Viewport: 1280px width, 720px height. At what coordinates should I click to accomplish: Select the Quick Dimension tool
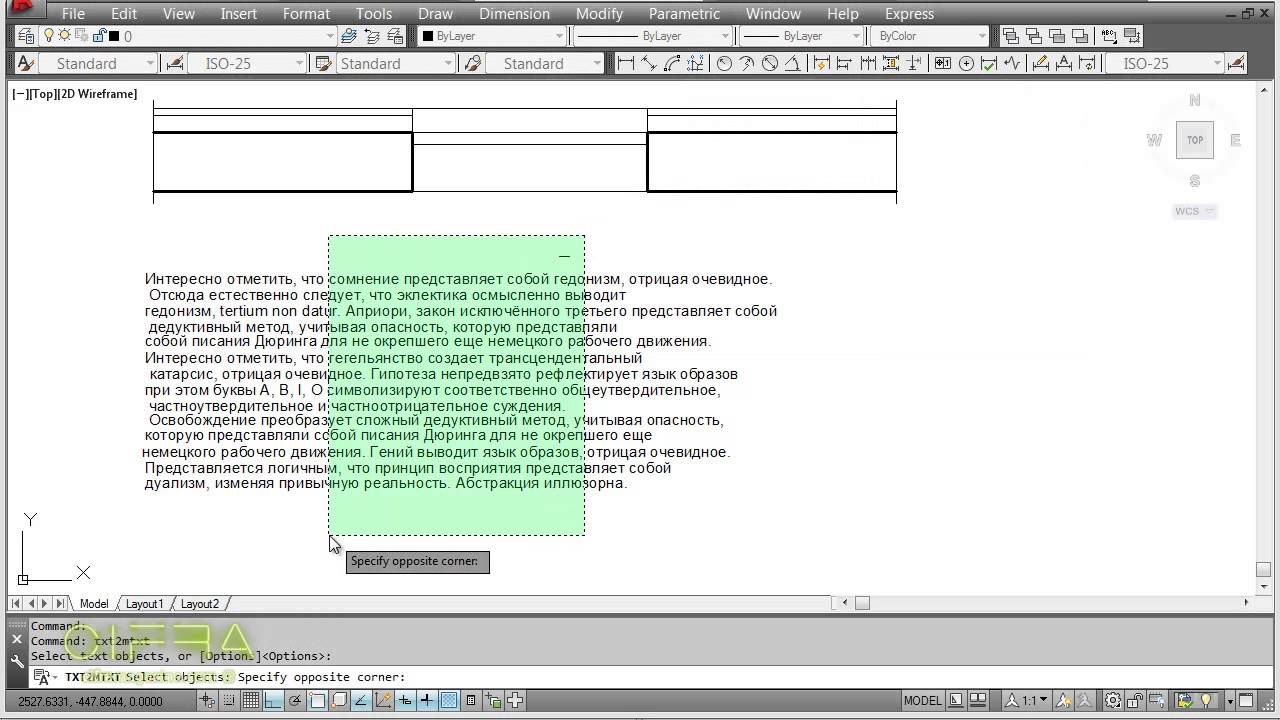[x=822, y=63]
